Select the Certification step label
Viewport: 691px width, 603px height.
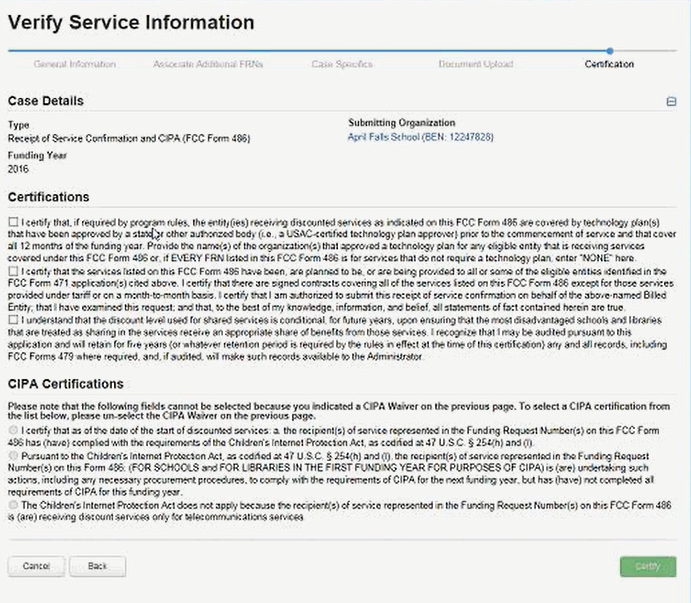point(609,64)
